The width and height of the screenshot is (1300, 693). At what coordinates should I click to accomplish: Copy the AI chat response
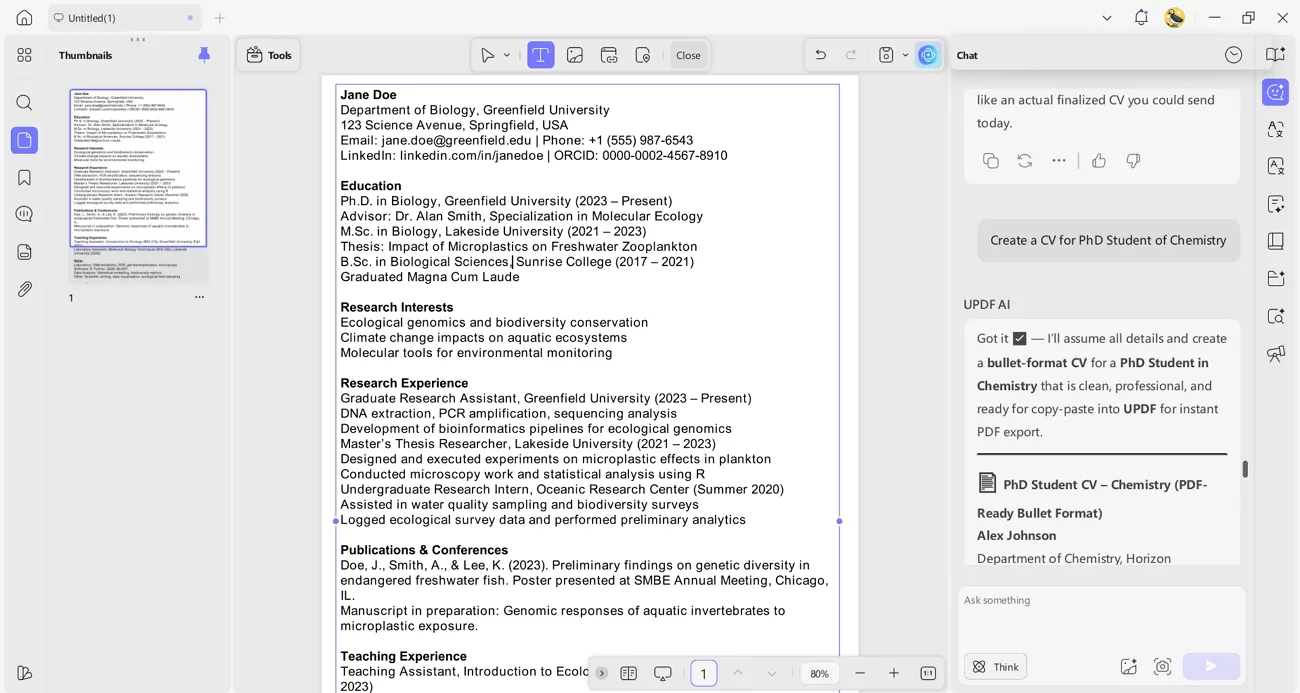pyautogui.click(x=990, y=161)
